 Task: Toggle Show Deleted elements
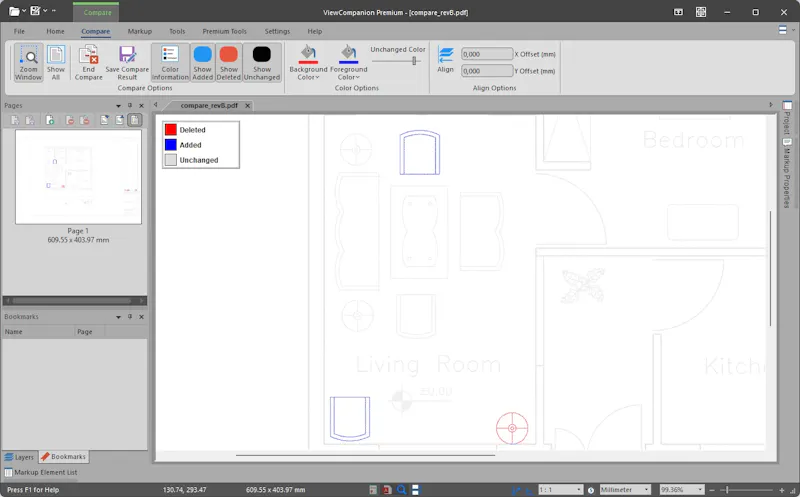pyautogui.click(x=229, y=62)
